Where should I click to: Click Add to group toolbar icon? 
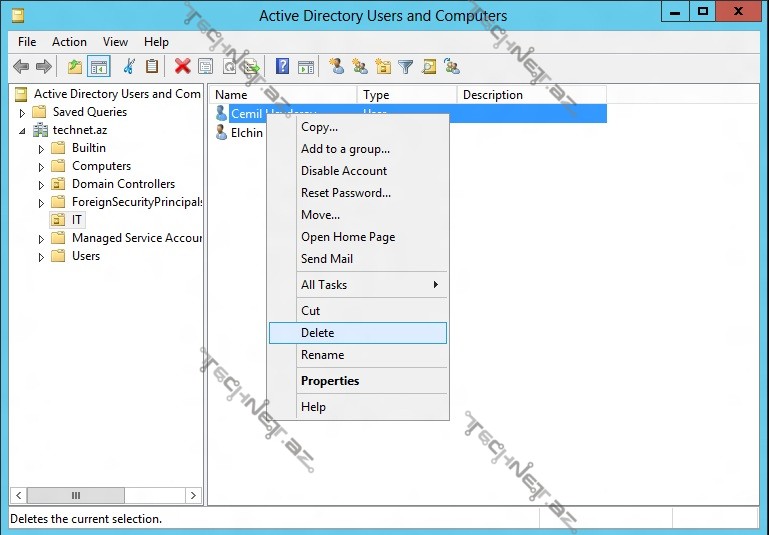click(x=452, y=66)
